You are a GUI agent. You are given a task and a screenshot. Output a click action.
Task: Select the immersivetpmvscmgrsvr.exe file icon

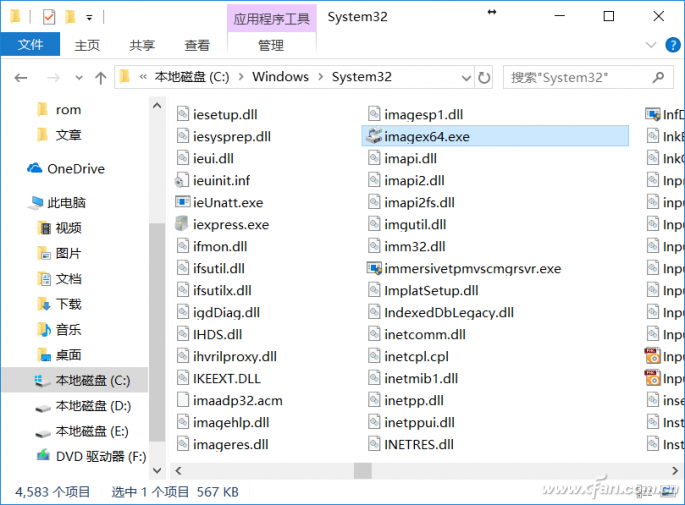click(x=374, y=268)
